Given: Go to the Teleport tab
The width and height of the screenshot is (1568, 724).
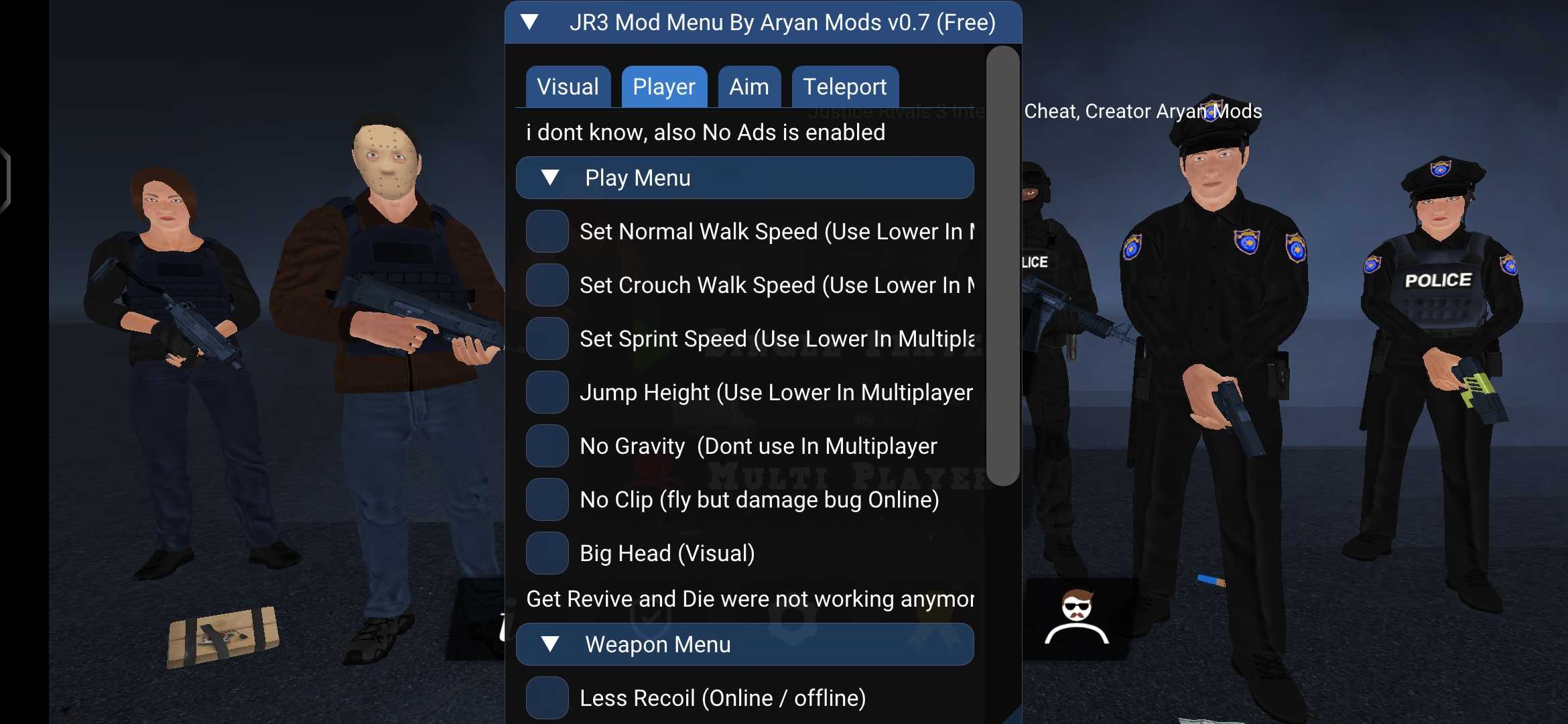Looking at the screenshot, I should click(x=845, y=86).
